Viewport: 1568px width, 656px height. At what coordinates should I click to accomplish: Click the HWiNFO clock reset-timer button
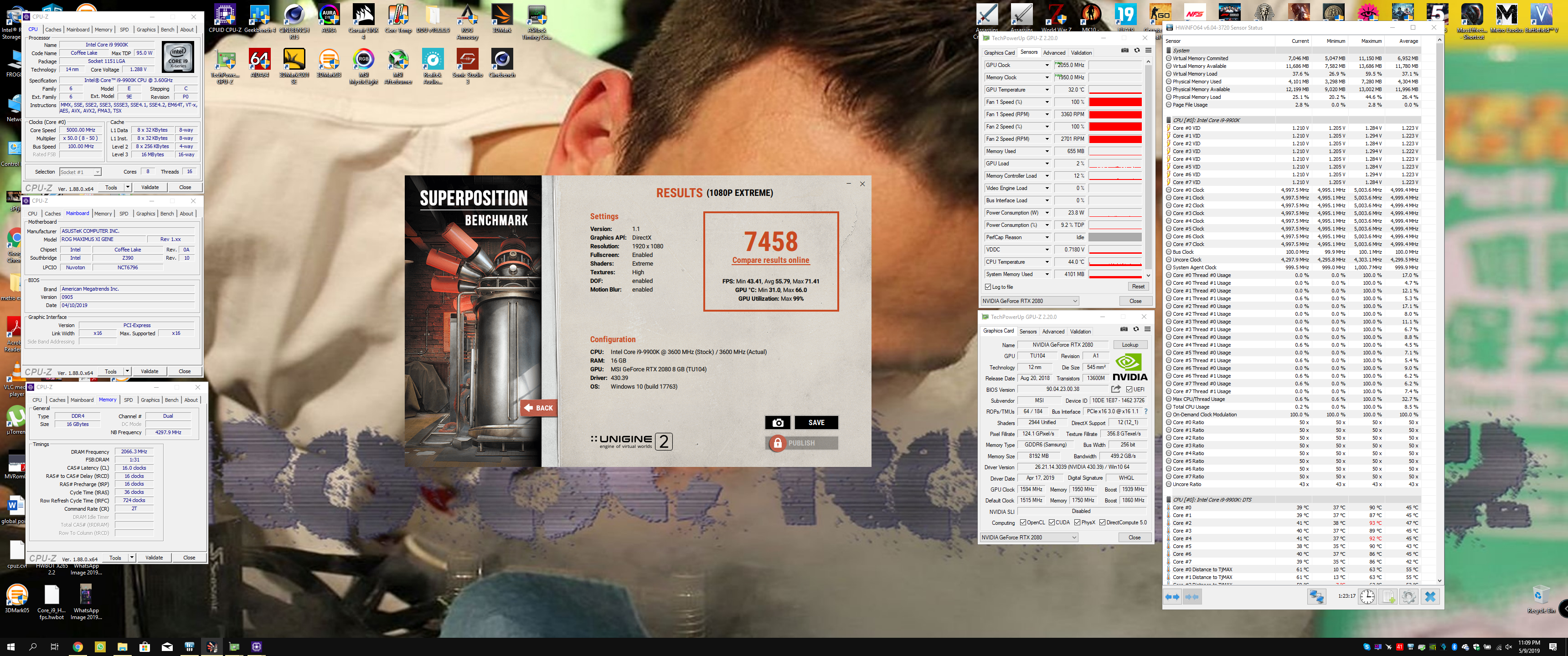[1367, 597]
